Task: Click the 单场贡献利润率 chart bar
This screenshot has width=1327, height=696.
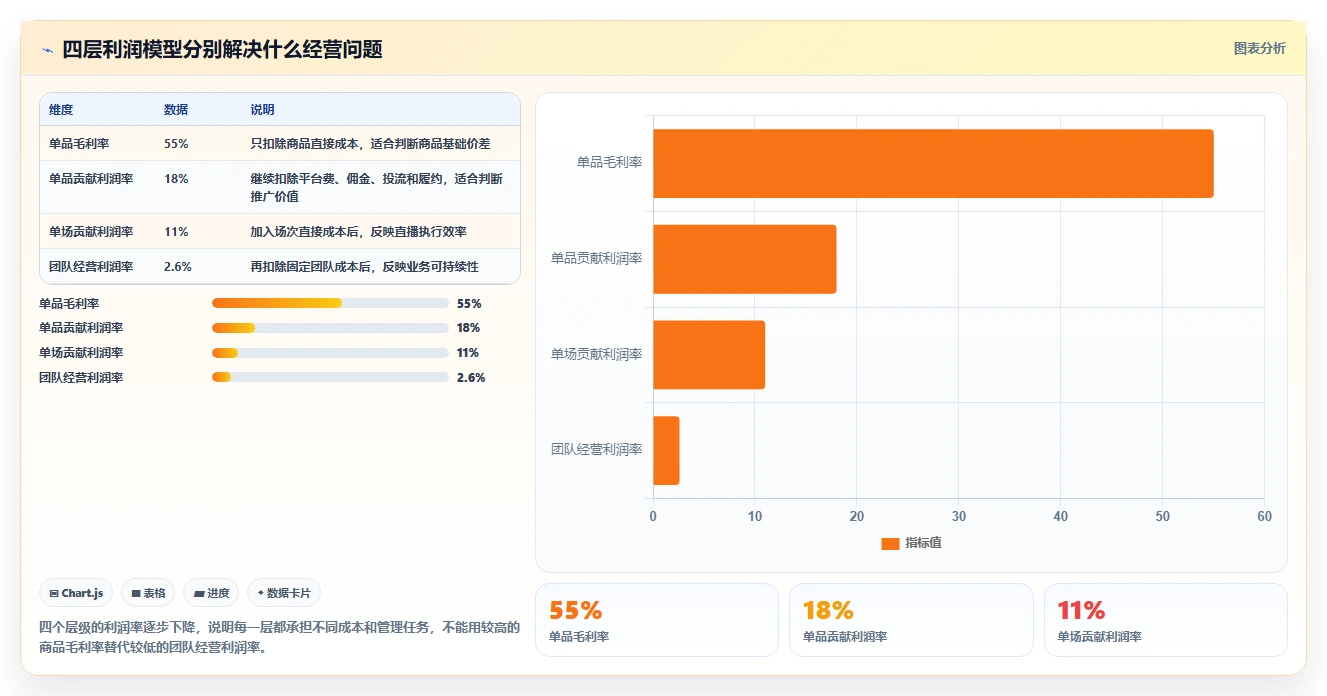Action: [x=709, y=355]
